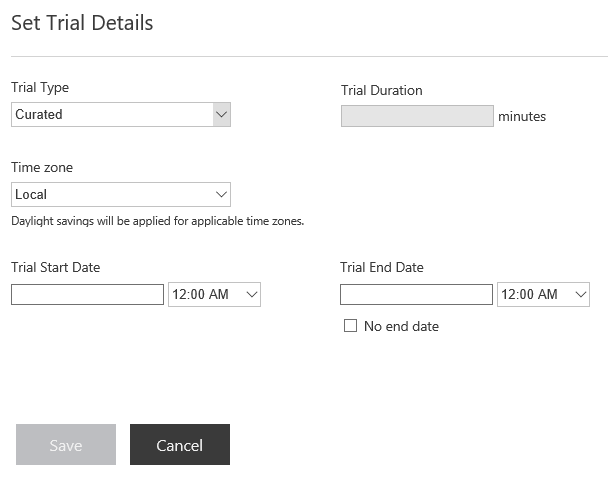Open the Trial Start Date time dropdown
The width and height of the screenshot is (608, 485).
coord(214,294)
